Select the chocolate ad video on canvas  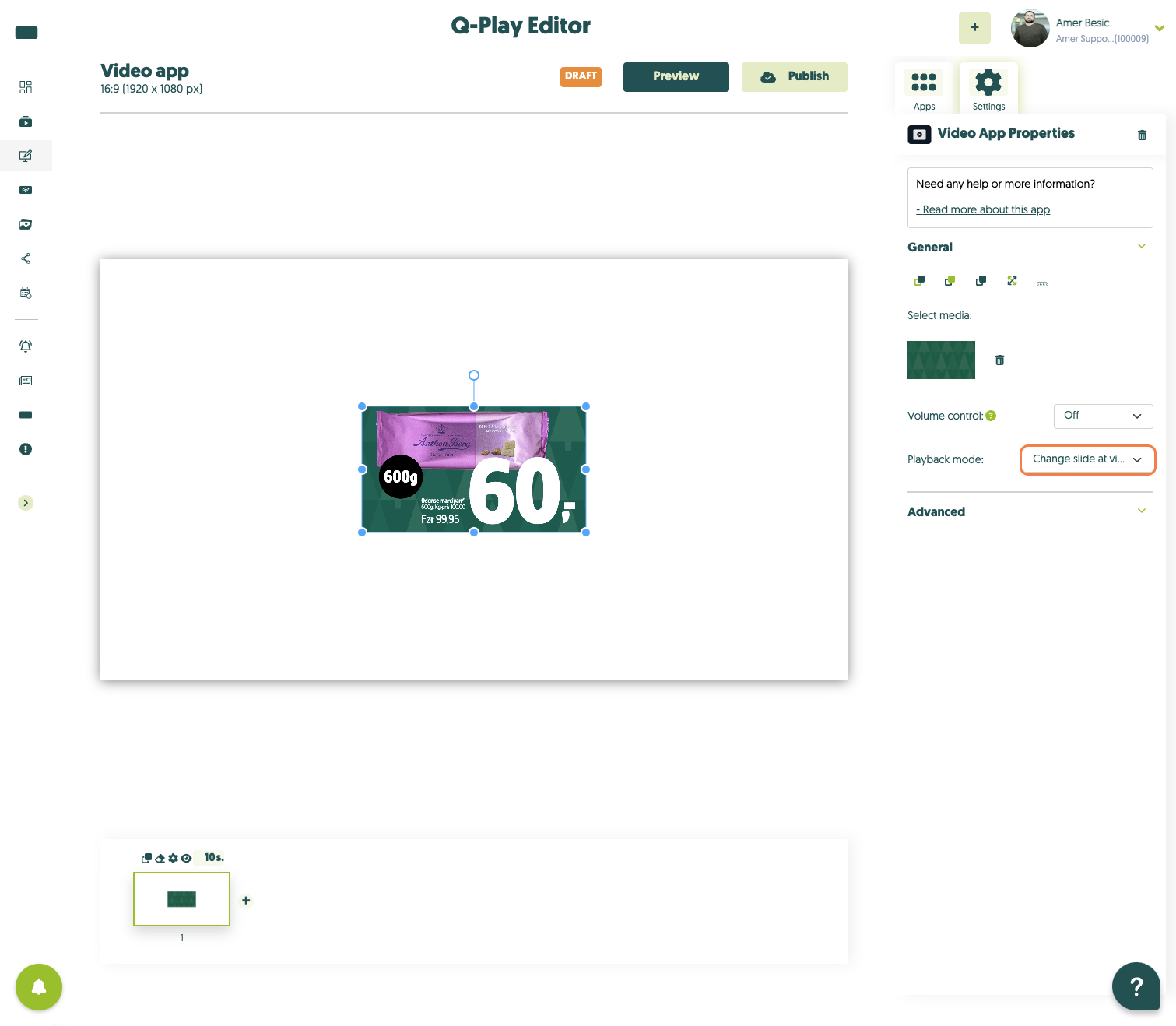click(474, 469)
